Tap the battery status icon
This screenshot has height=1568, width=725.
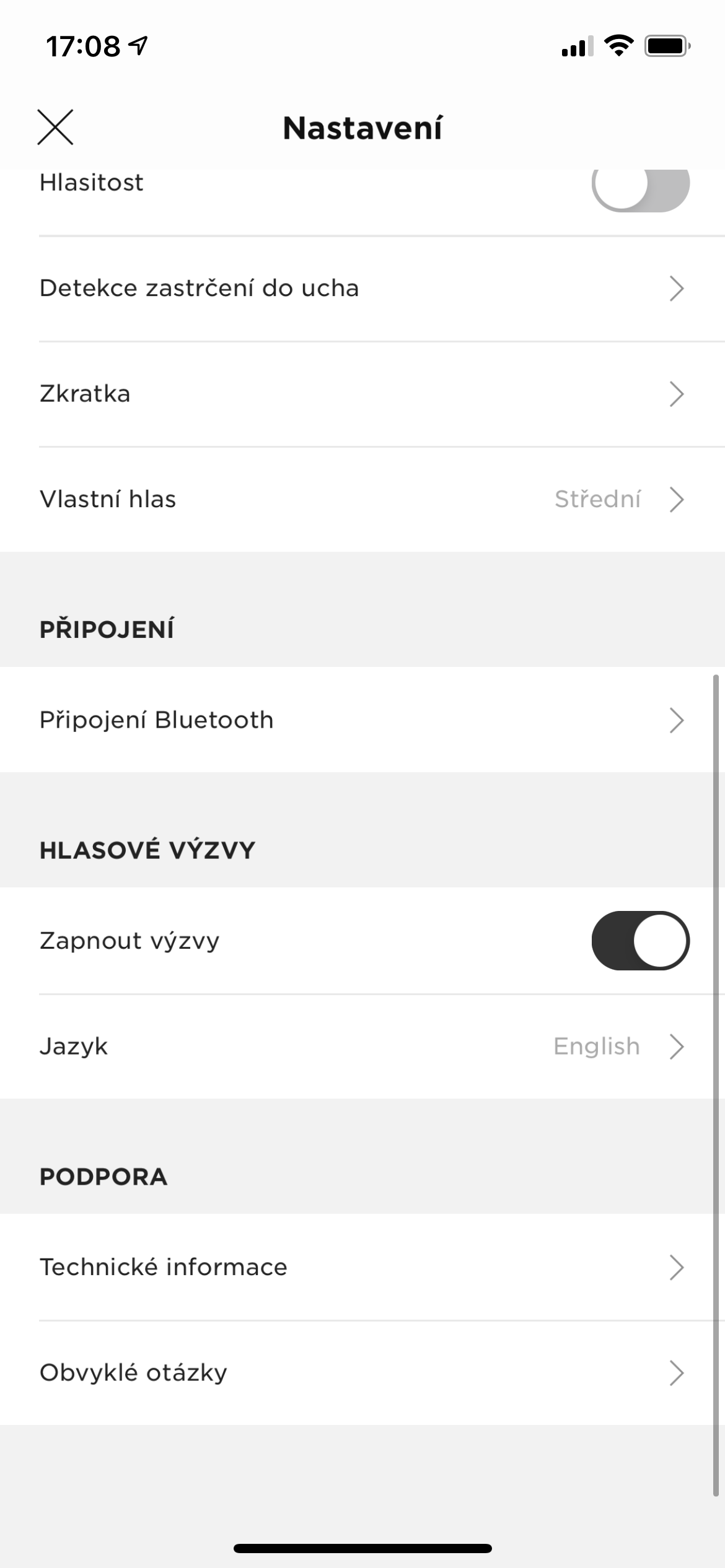coord(667,46)
